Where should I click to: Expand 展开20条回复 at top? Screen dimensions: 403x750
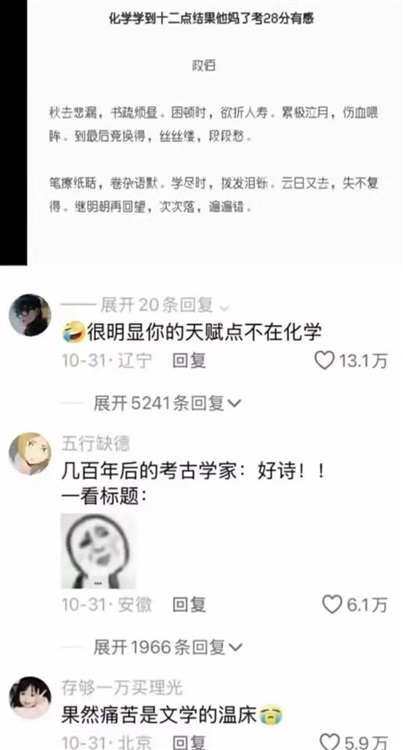165,304
